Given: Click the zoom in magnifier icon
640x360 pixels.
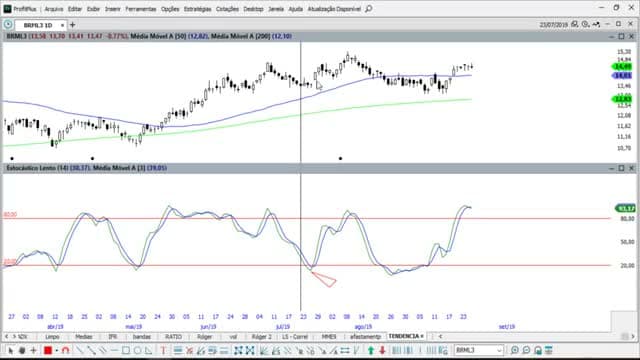Looking at the screenshot, I should pyautogui.click(x=515, y=350).
